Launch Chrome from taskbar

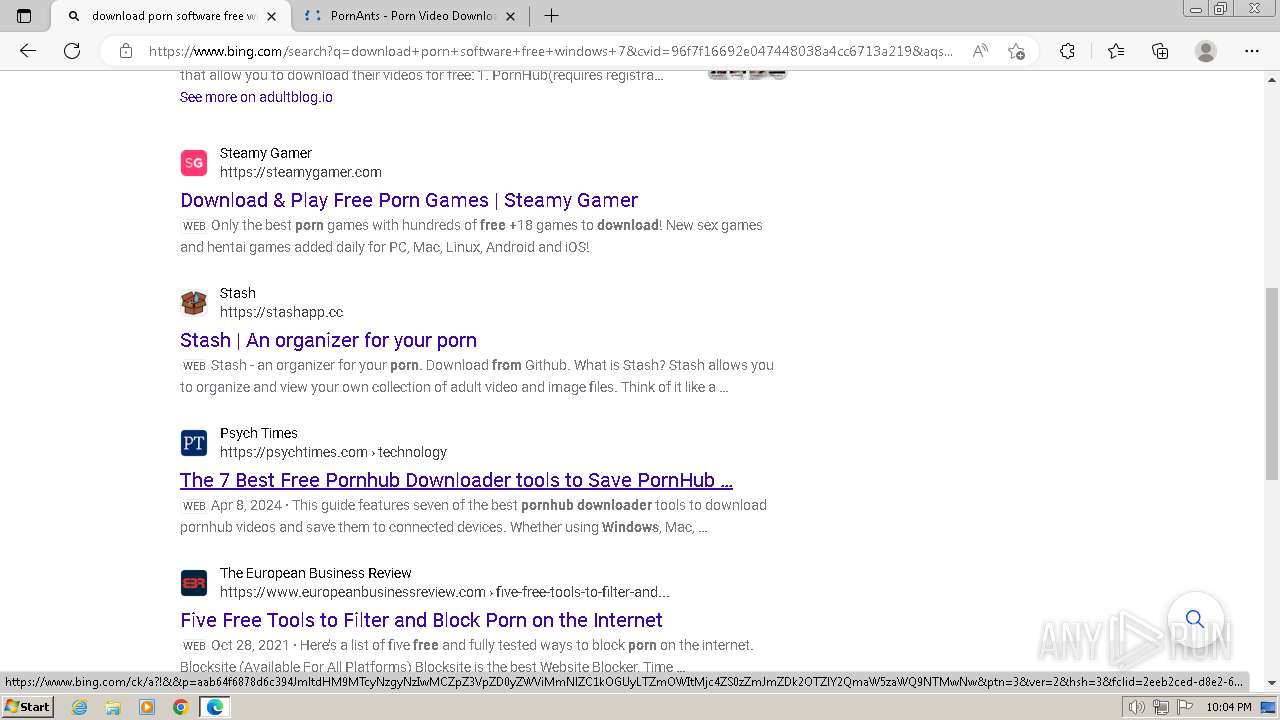[180, 707]
